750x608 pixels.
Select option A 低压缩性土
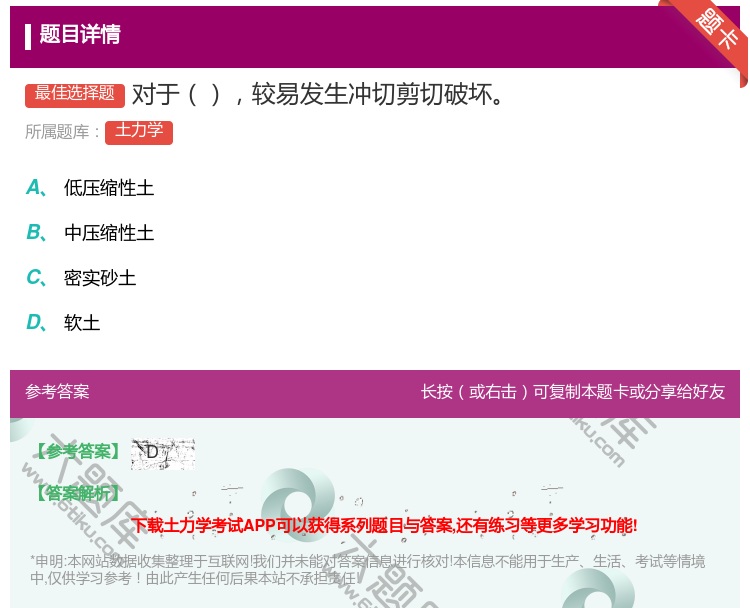(90, 188)
